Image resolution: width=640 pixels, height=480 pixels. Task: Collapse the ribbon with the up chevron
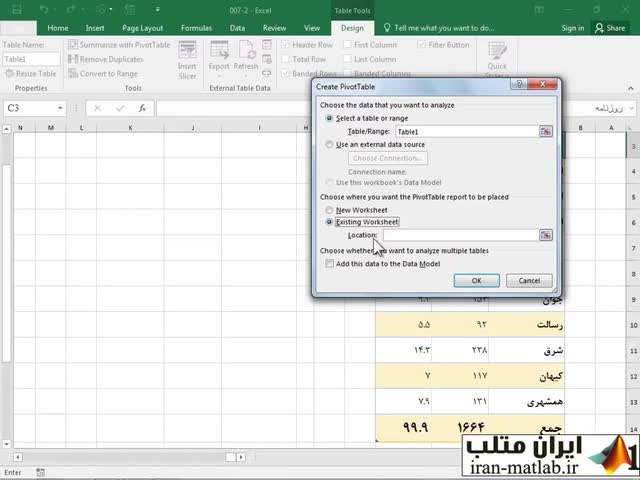[x=631, y=88]
